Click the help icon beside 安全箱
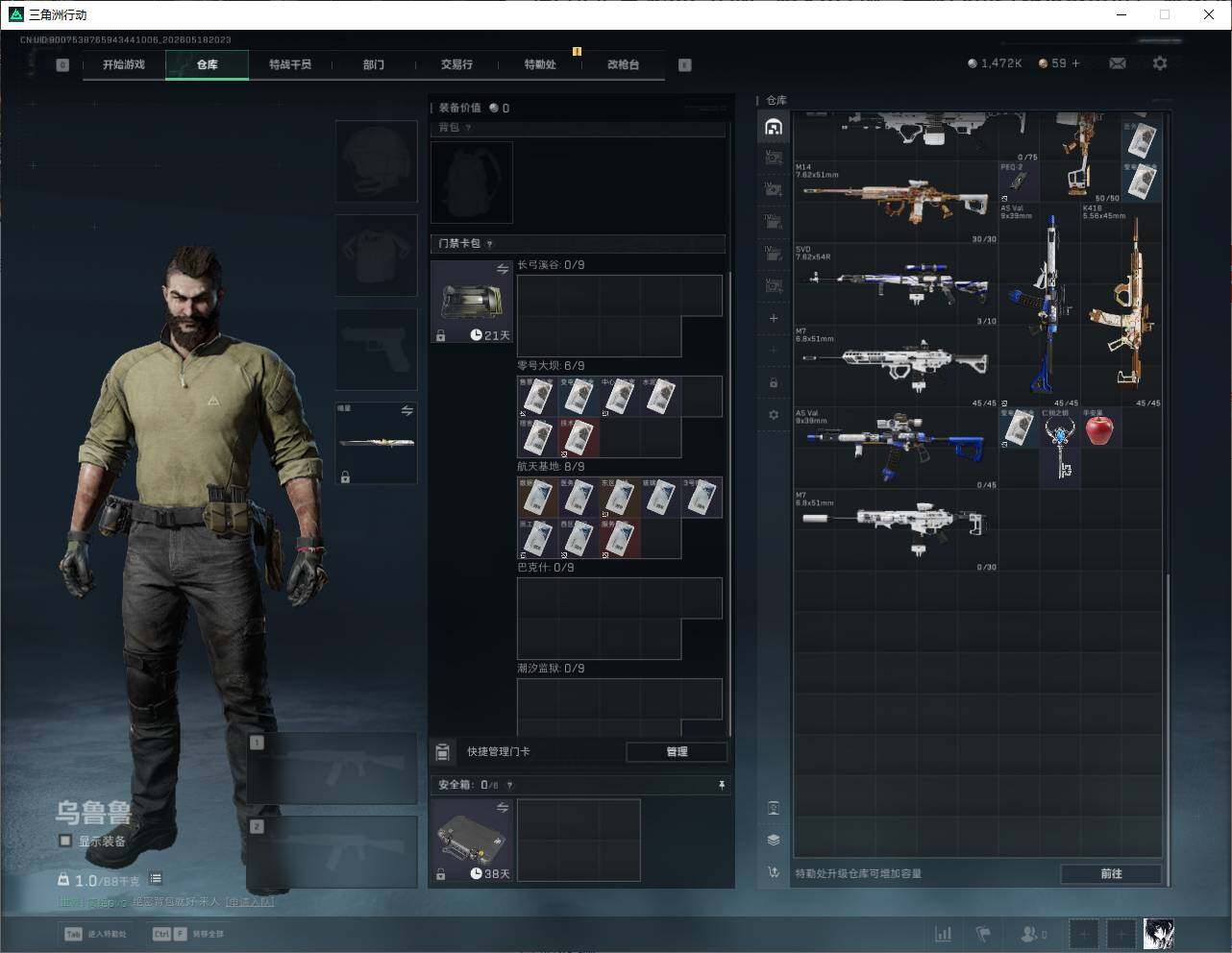 [509, 785]
